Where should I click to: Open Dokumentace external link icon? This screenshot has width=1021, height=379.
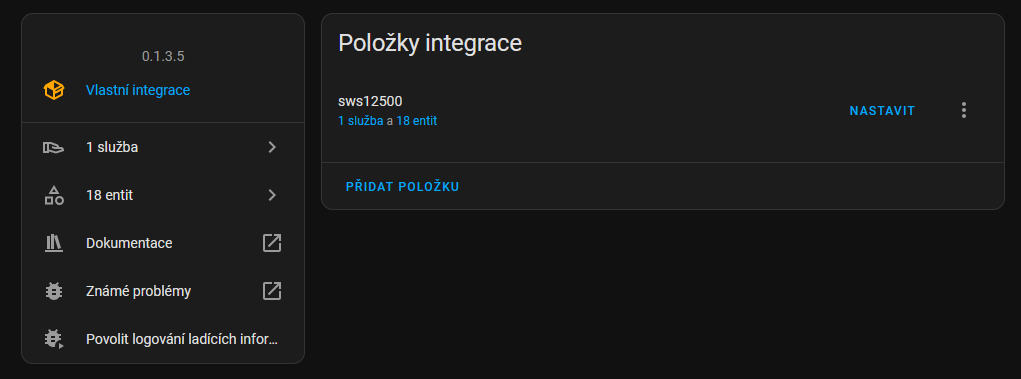272,243
